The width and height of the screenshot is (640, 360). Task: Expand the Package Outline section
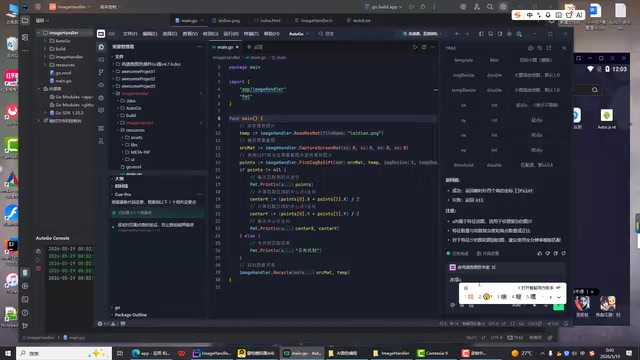coord(131,315)
